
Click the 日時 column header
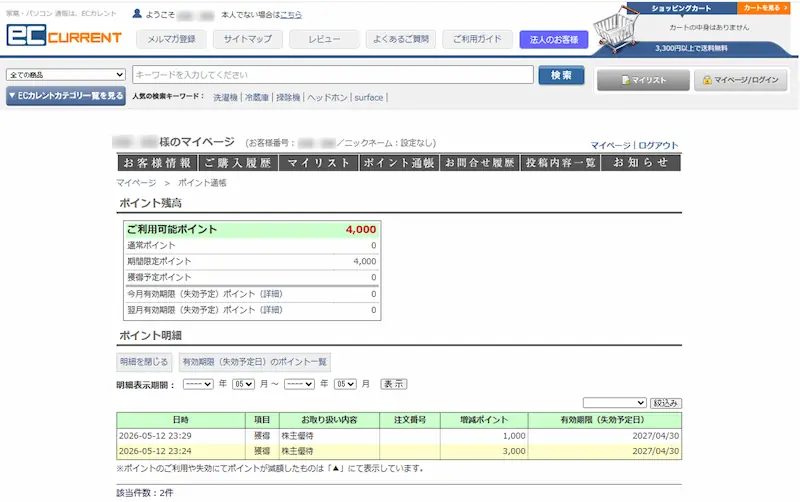[181, 420]
